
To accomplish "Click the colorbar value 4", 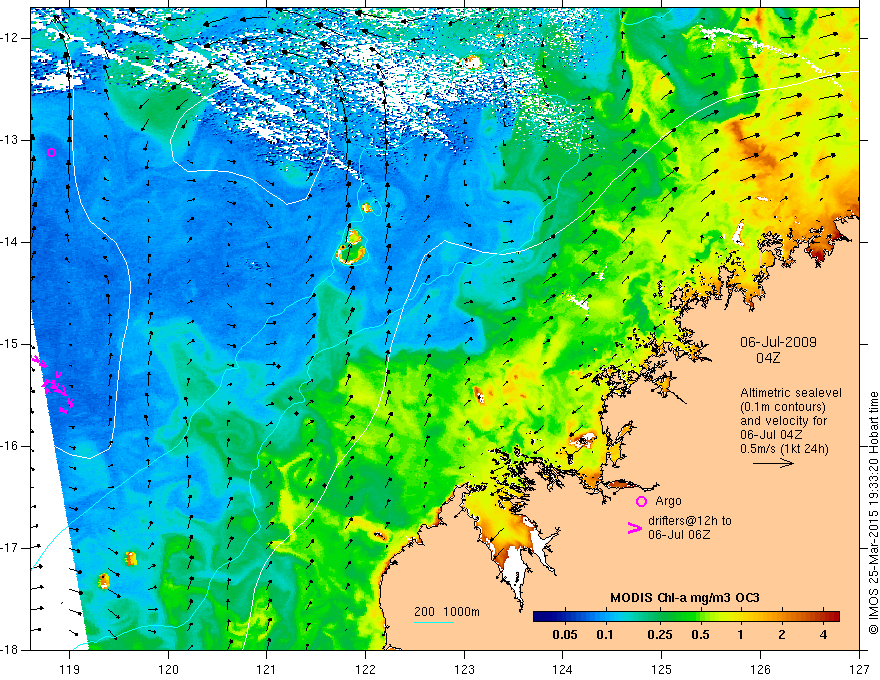I will [823, 635].
